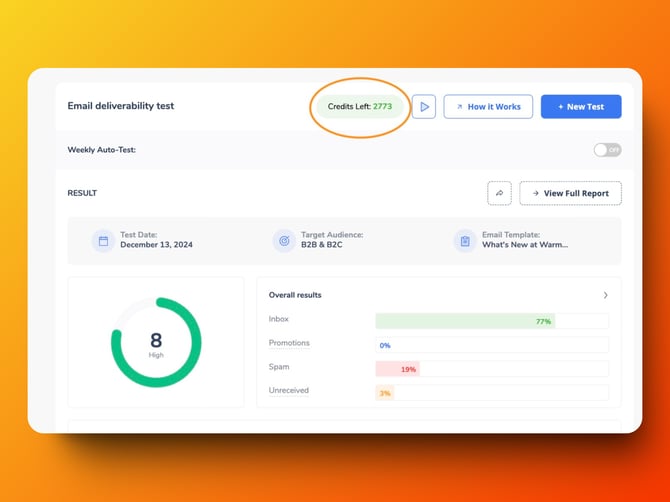This screenshot has height=502, width=670.
Task: Click the play video icon button
Action: point(424,107)
